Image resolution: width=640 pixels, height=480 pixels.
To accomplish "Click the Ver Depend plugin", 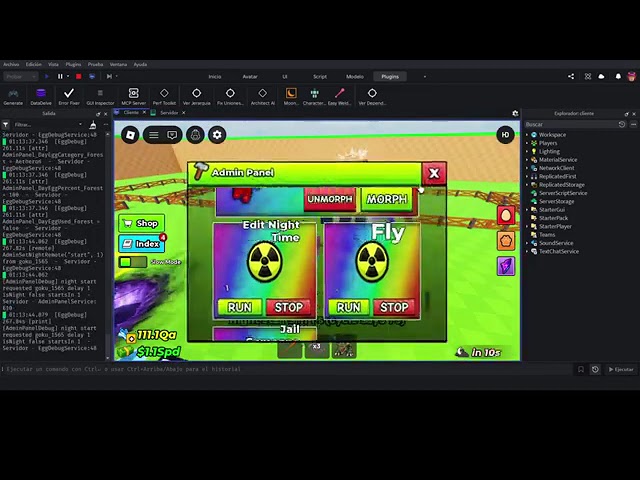I will [x=372, y=96].
